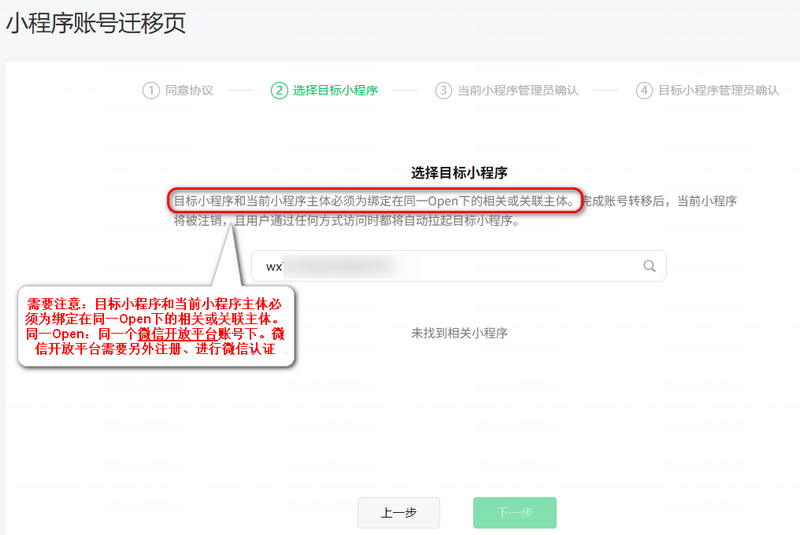Click the red-outlined sentence about 同一Open

pos(374,201)
